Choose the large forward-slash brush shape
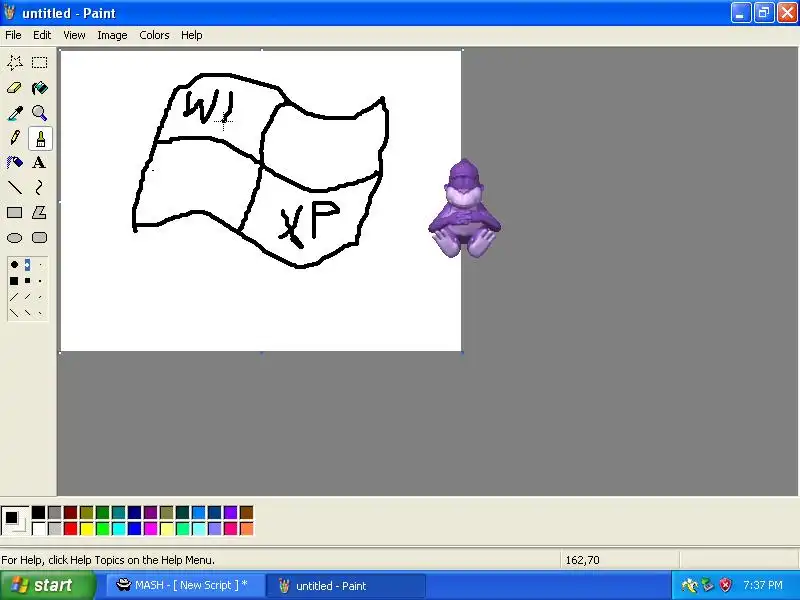This screenshot has height=600, width=800. (x=14, y=297)
